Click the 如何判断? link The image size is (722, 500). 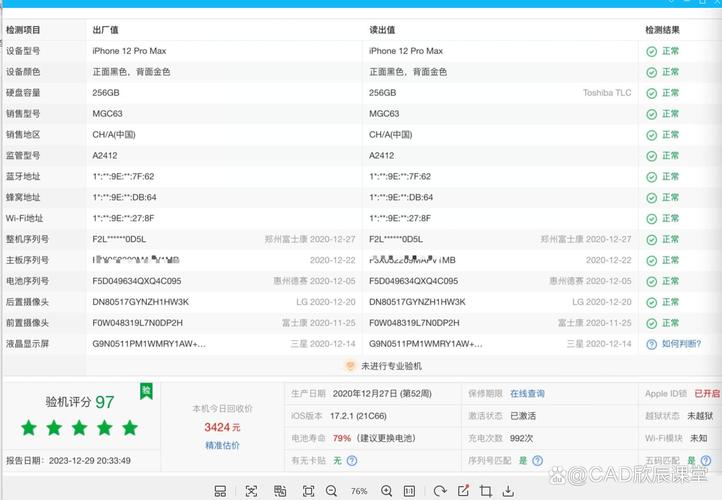coord(681,343)
